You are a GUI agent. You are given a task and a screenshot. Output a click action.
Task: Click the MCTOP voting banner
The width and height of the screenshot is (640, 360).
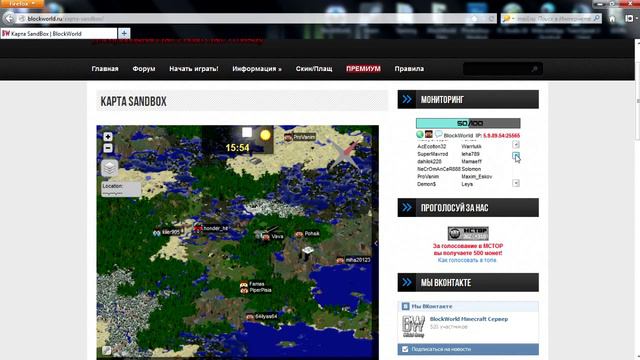[x=468, y=233]
